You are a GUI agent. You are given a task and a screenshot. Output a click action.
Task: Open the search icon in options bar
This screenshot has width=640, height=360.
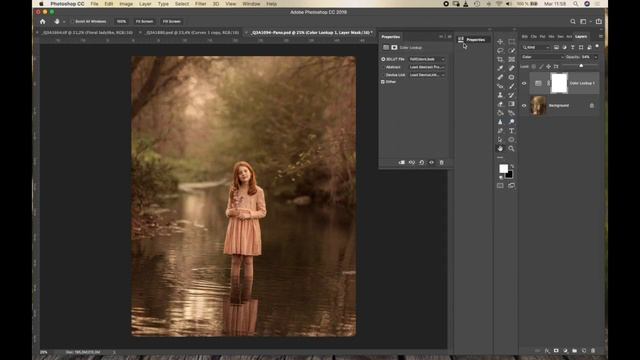[x=573, y=22]
